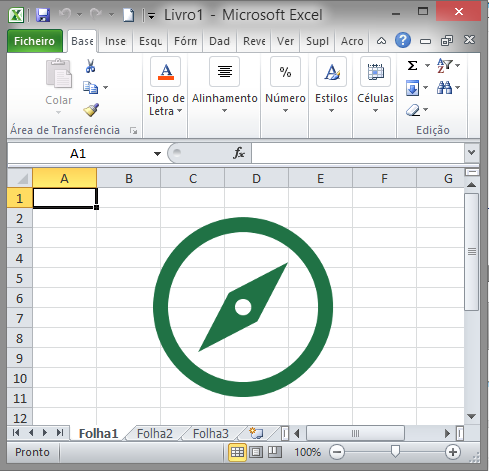Switch to Normal view
Screen dimensions: 489x471
tap(237, 452)
